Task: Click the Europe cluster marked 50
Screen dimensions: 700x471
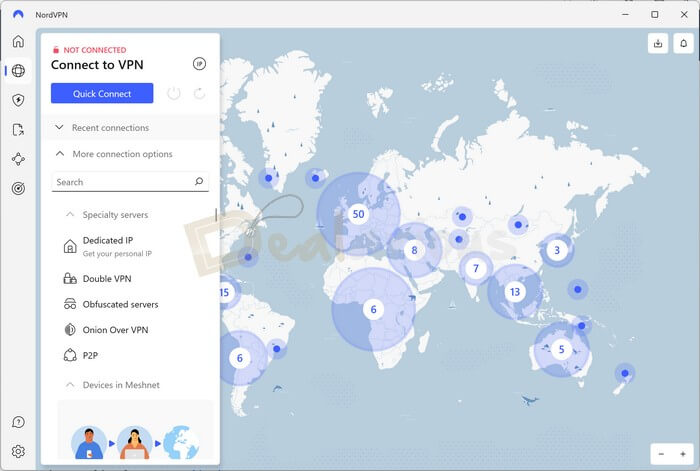Action: point(358,214)
